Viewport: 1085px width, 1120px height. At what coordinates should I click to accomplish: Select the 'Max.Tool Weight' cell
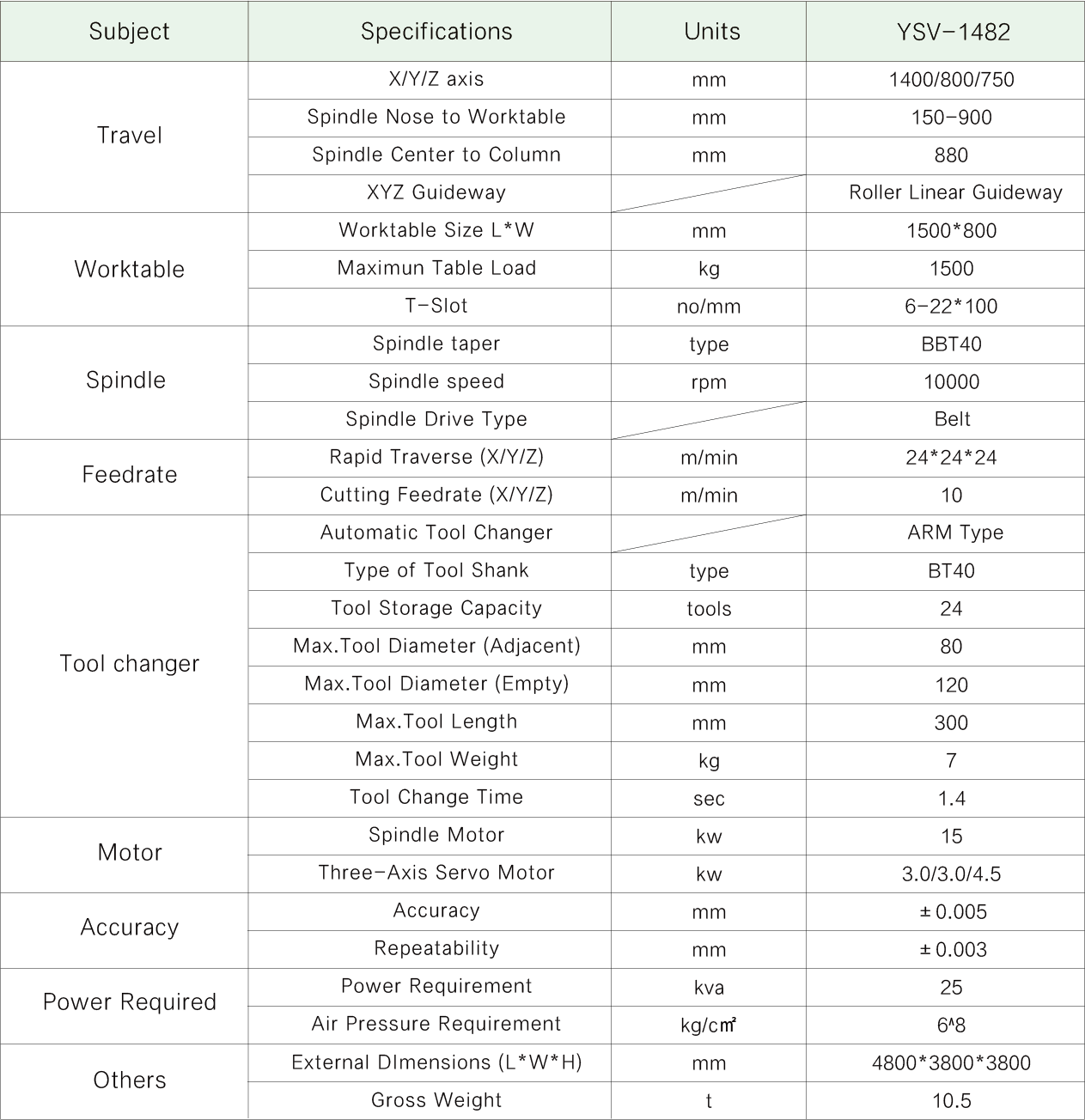[430, 760]
